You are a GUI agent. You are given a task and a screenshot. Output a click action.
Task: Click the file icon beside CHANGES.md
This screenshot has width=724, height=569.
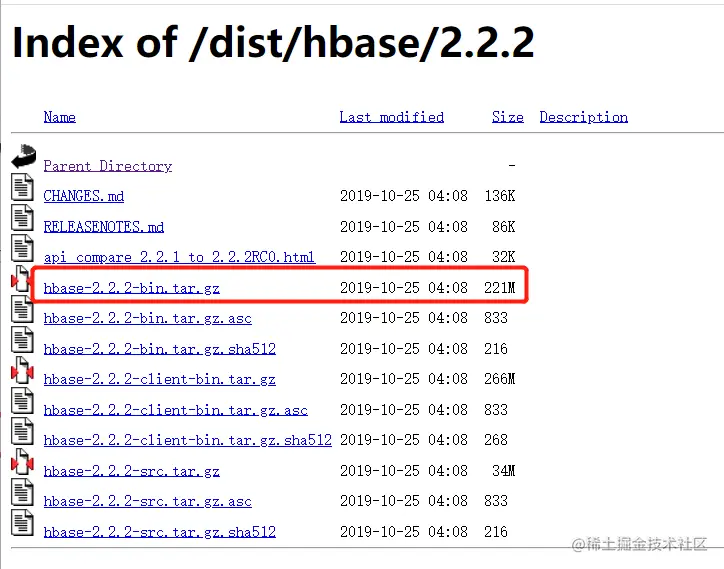point(22,187)
